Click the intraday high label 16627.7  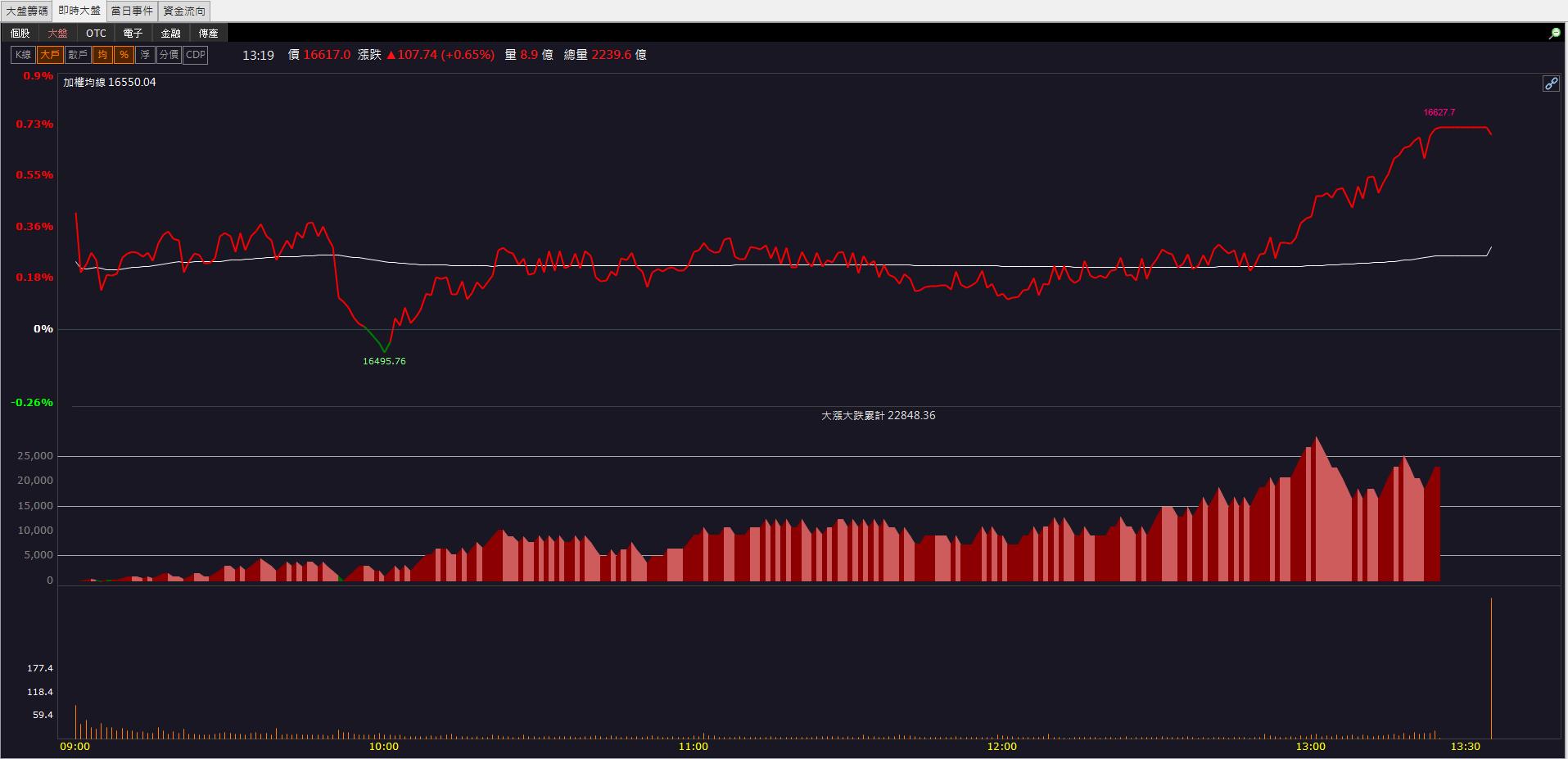1439,112
